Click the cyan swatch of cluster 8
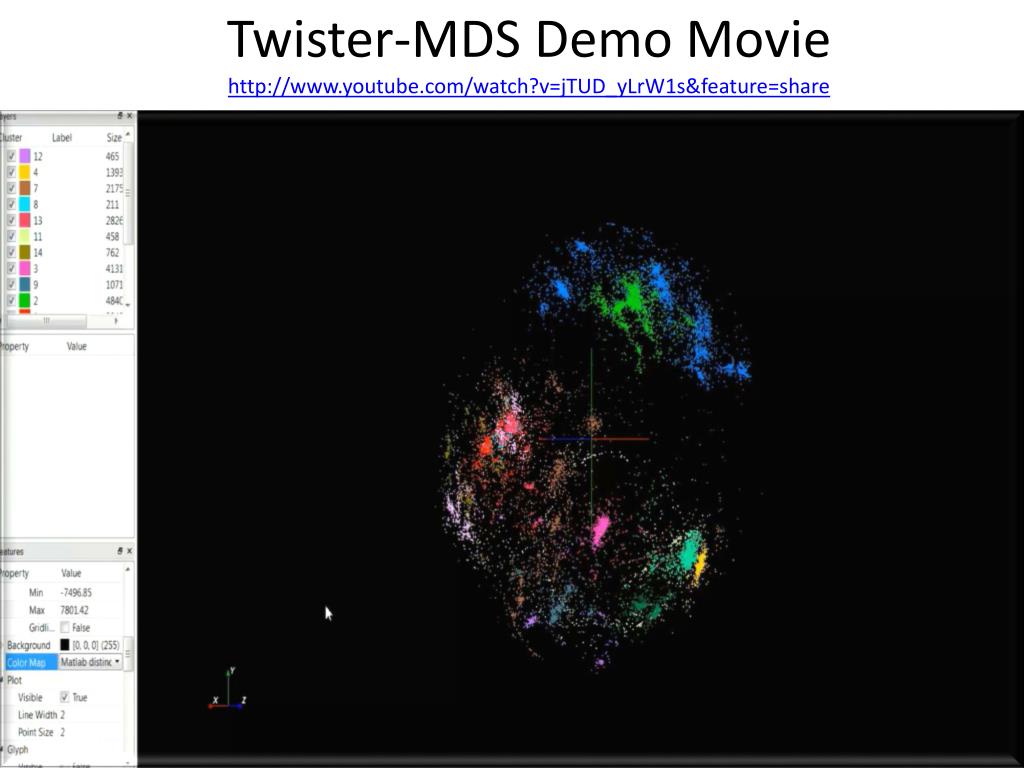The width and height of the screenshot is (1024, 768). pos(25,204)
